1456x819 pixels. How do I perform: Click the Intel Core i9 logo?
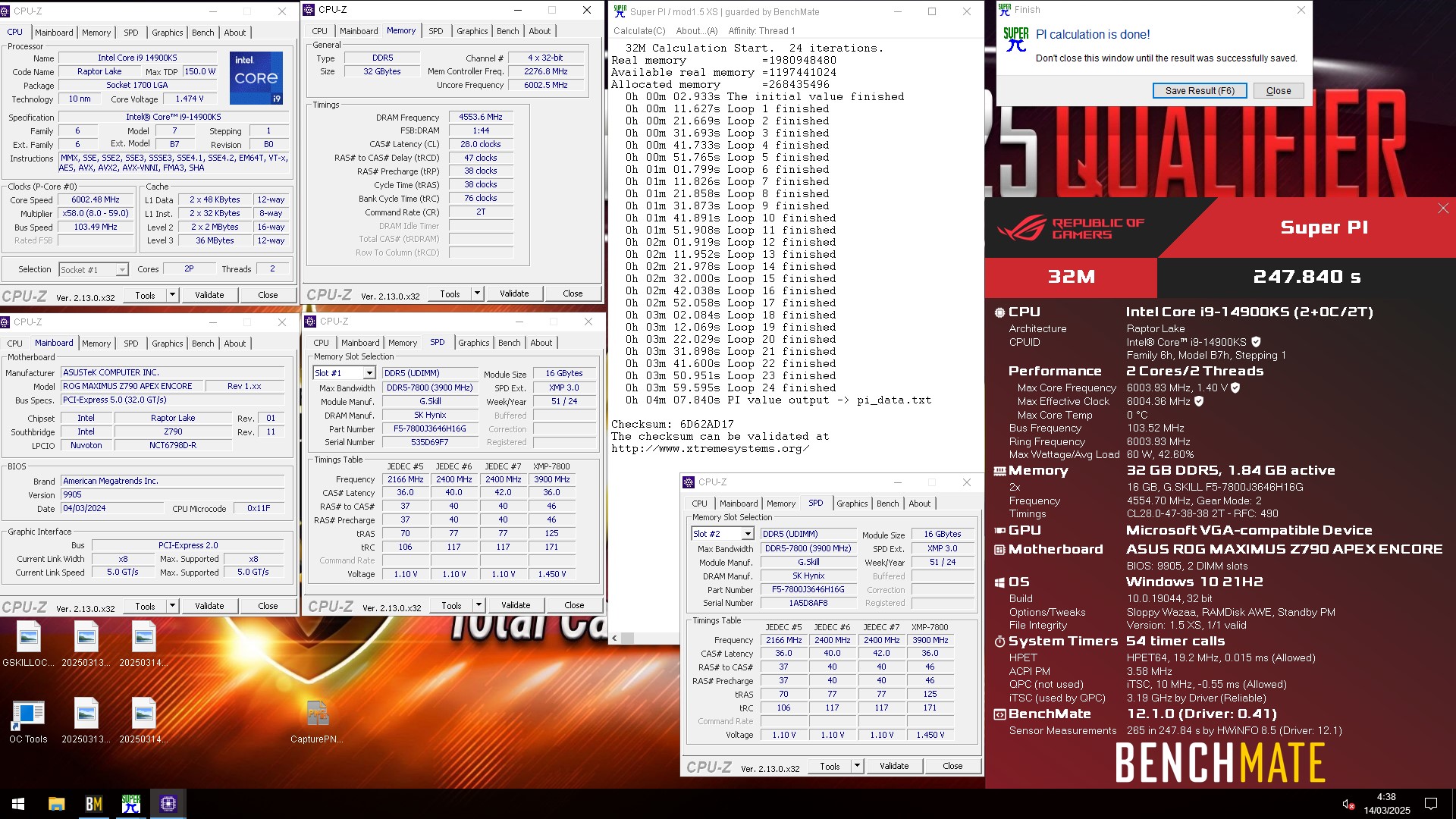(256, 77)
